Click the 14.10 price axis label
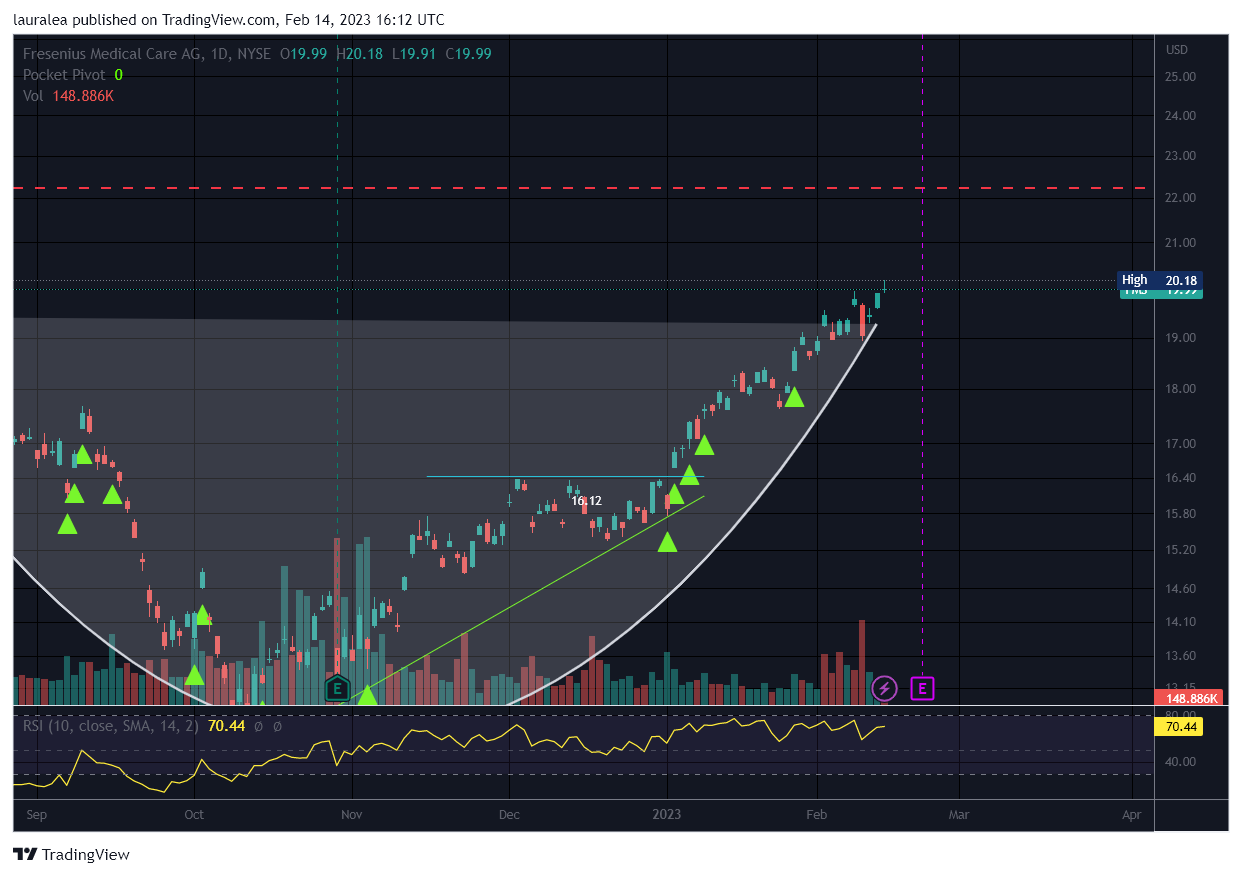 pyautogui.click(x=1180, y=622)
